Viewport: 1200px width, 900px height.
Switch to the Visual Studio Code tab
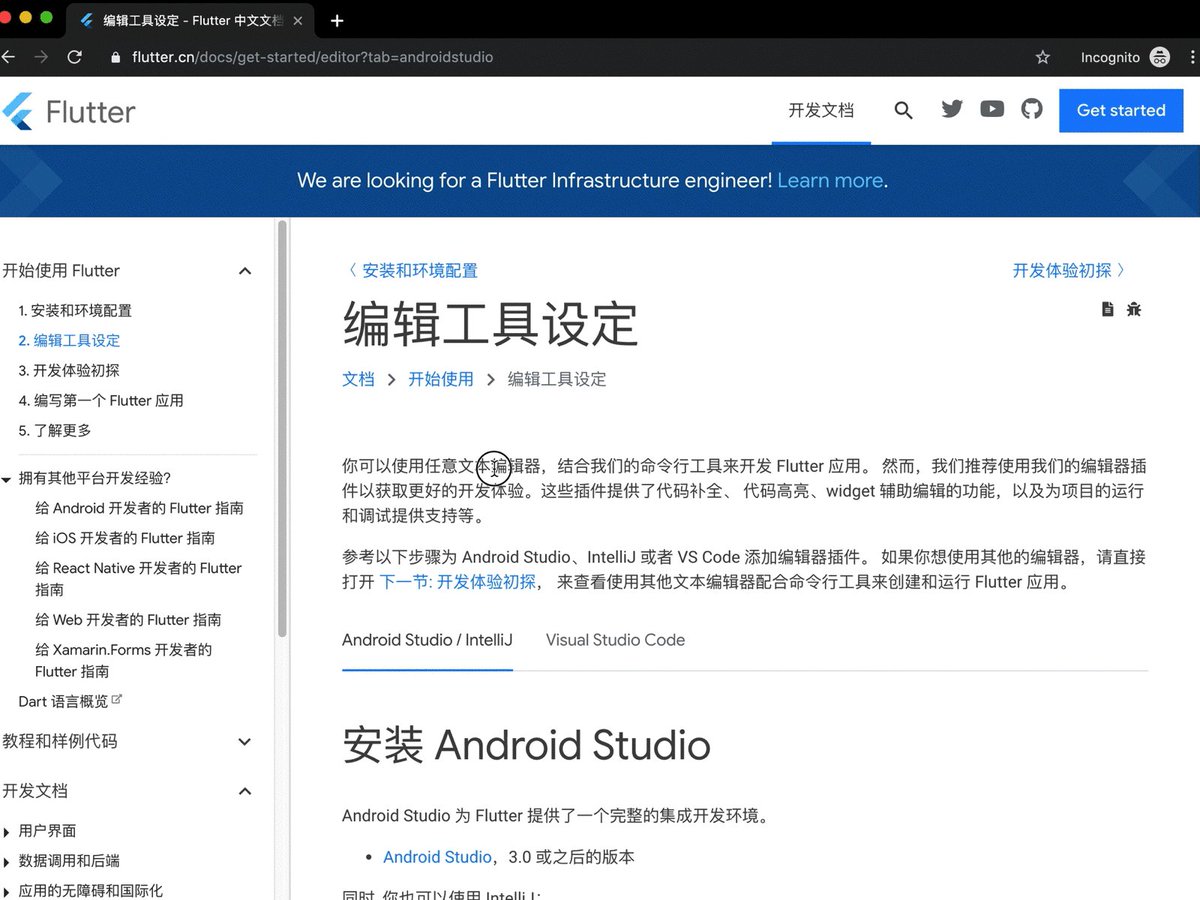(x=615, y=640)
